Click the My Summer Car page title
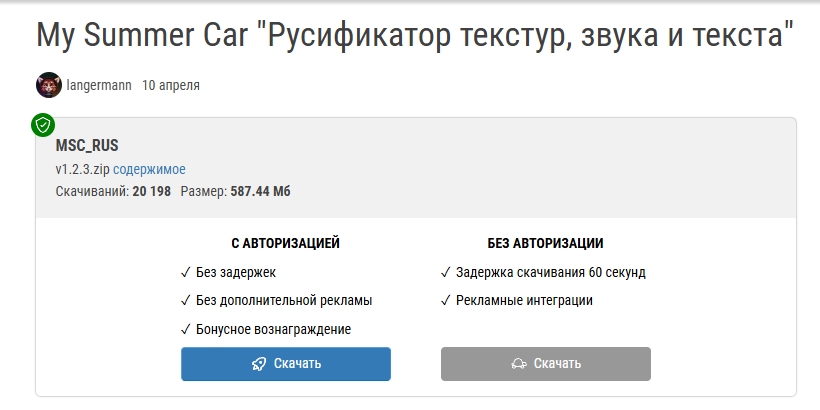Image resolution: width=820 pixels, height=410 pixels. coord(415,36)
